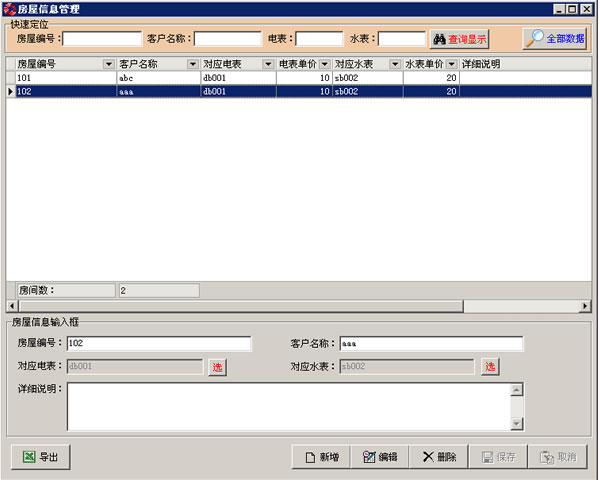Click the 房屋编号 column header text
This screenshot has height=480, width=600.
36,64
